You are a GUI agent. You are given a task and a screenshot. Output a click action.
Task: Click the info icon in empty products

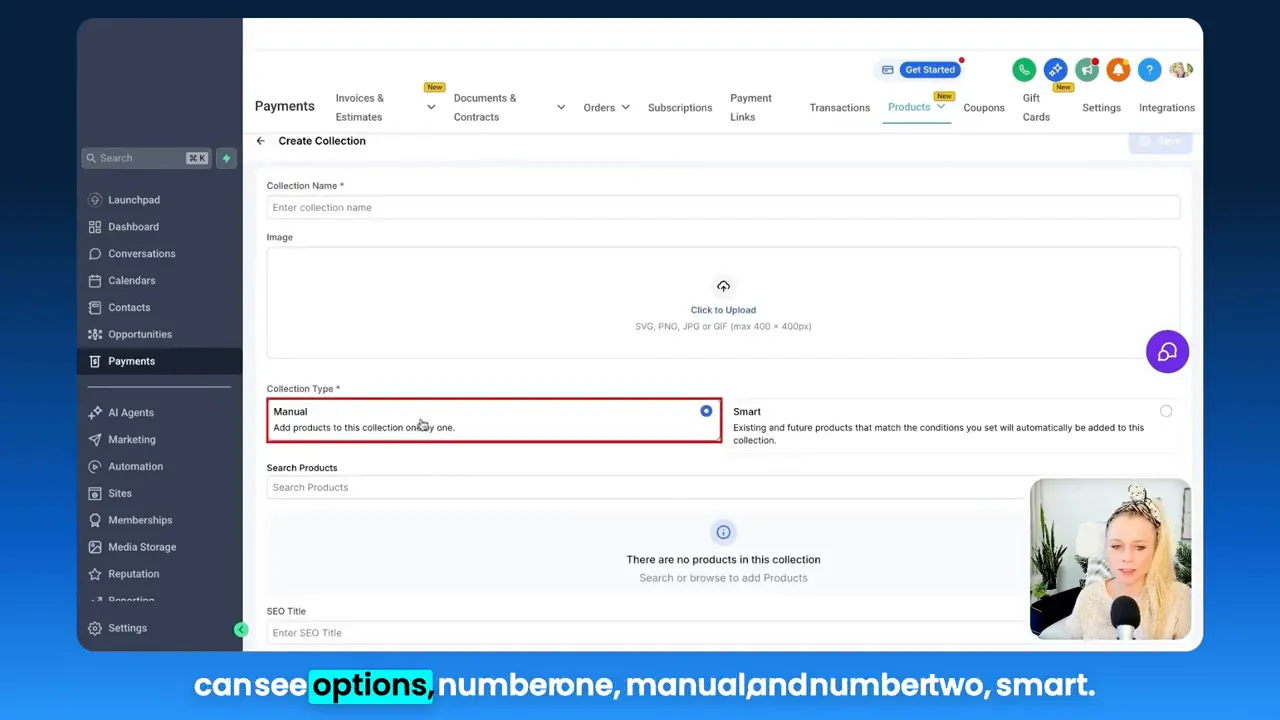point(723,532)
